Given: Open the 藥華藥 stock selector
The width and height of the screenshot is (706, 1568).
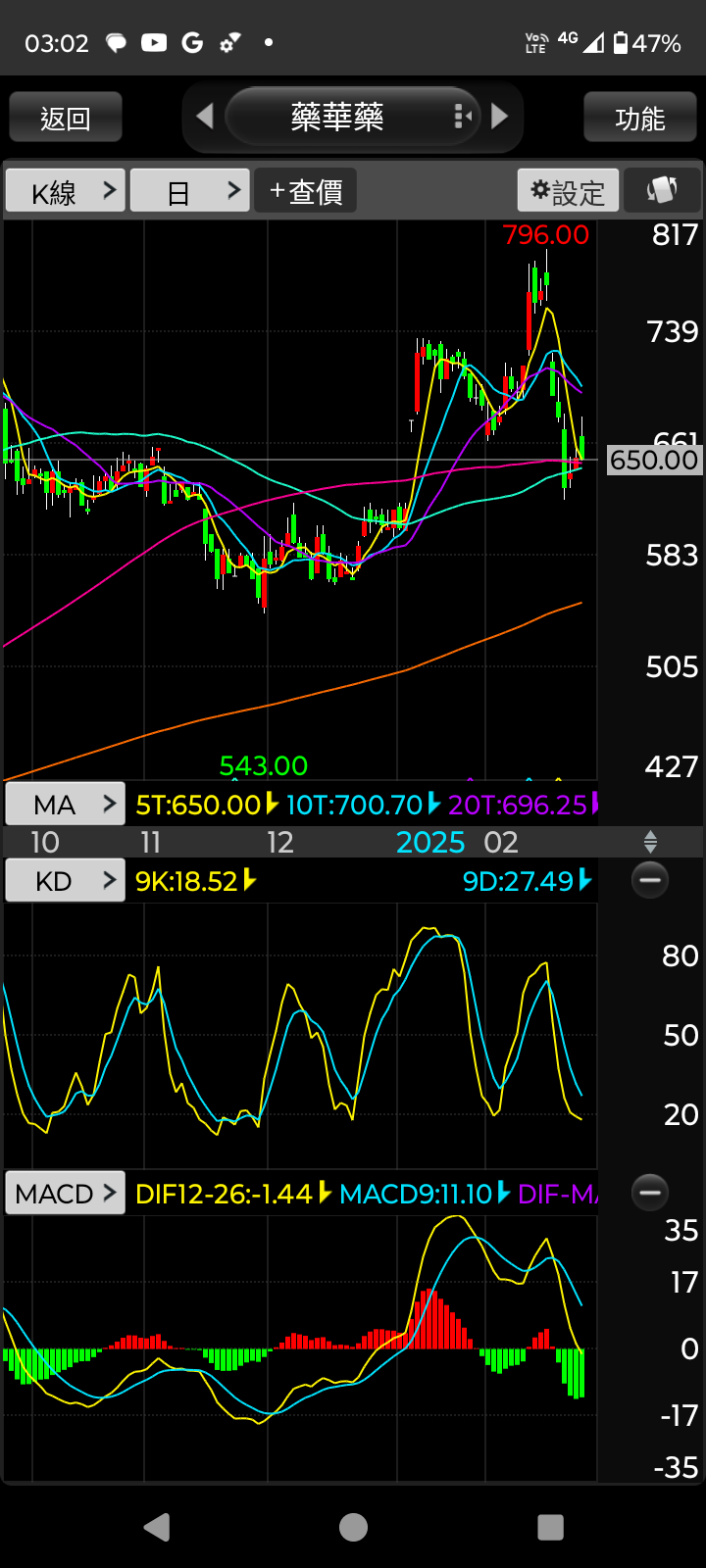Looking at the screenshot, I should tap(353, 117).
